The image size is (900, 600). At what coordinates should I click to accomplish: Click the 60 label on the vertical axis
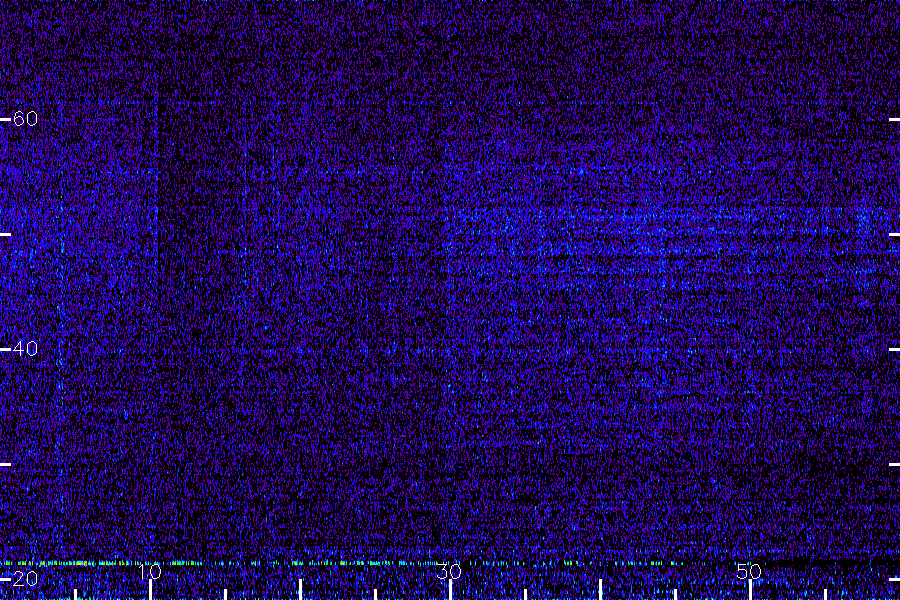pos(25,119)
